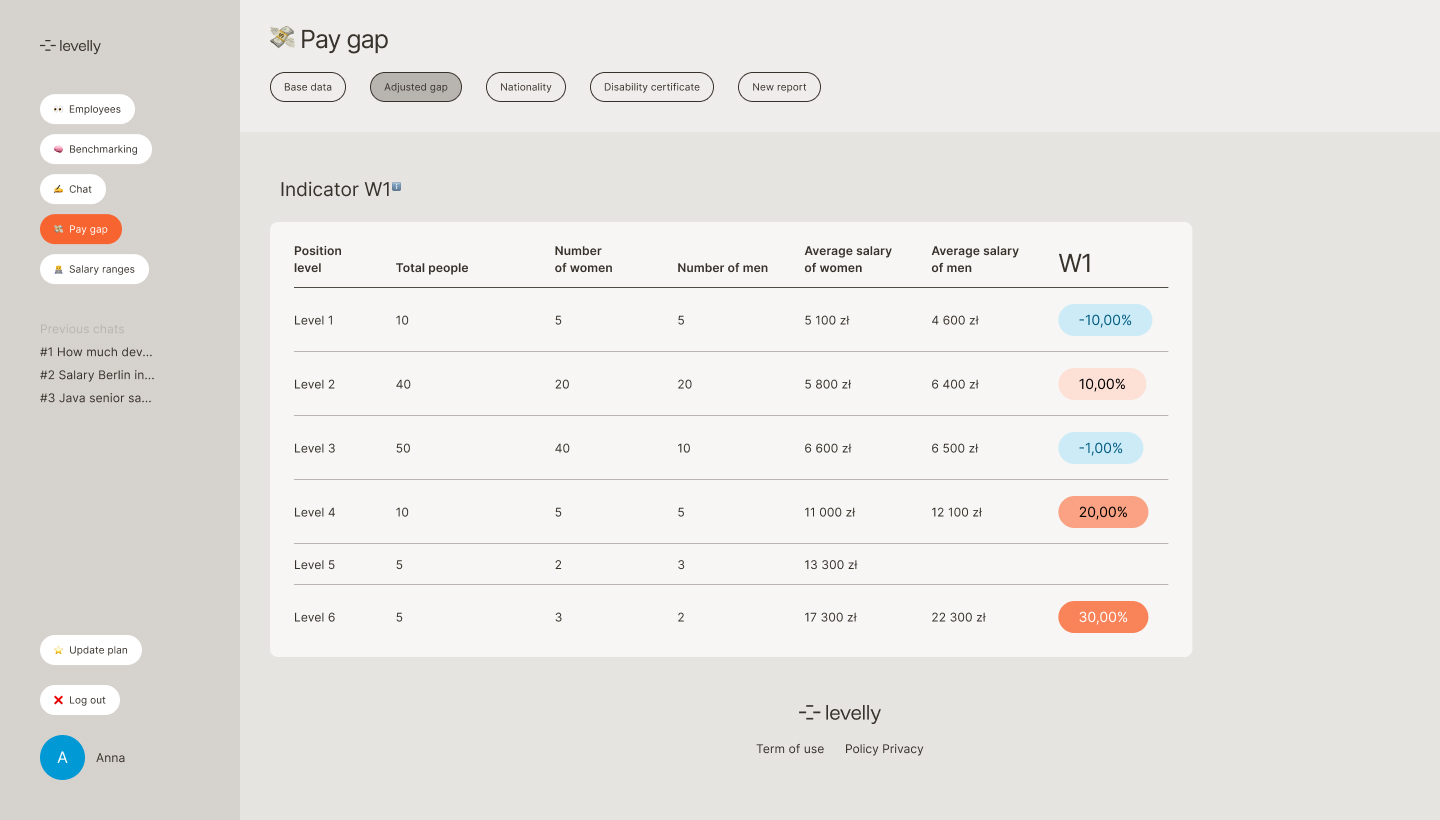This screenshot has width=1440, height=820.
Task: Open the Term of use link
Action: pos(790,749)
